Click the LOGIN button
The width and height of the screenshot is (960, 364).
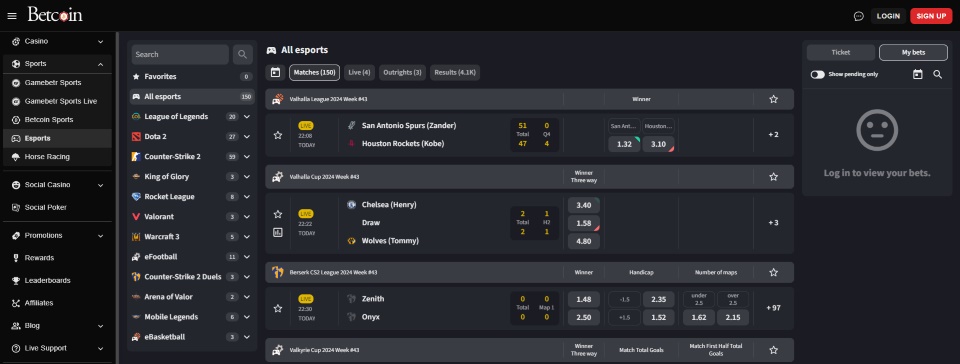888,16
